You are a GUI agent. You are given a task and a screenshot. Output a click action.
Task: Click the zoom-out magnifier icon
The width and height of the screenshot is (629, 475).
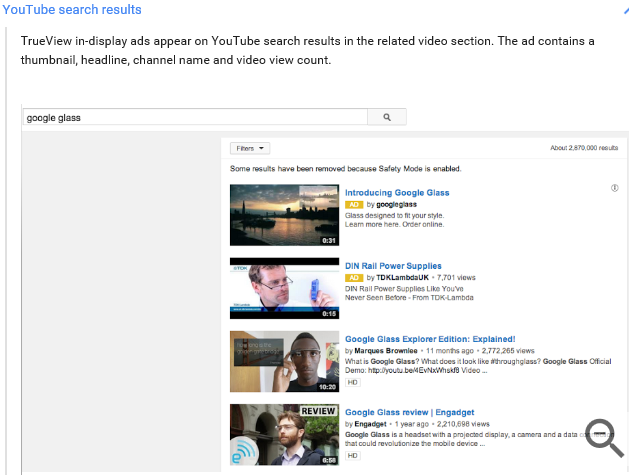[604, 438]
